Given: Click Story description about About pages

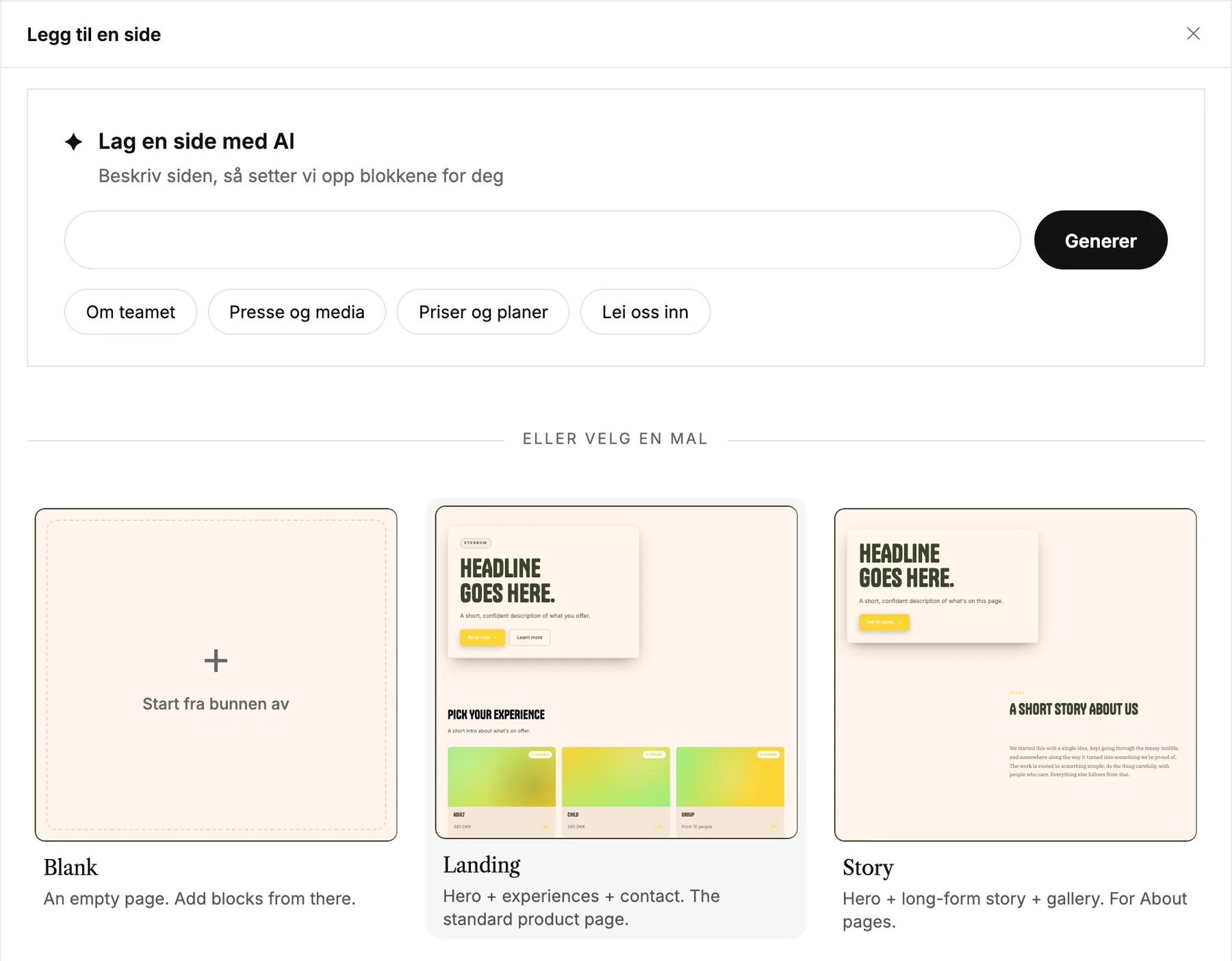Looking at the screenshot, I should (x=1014, y=910).
